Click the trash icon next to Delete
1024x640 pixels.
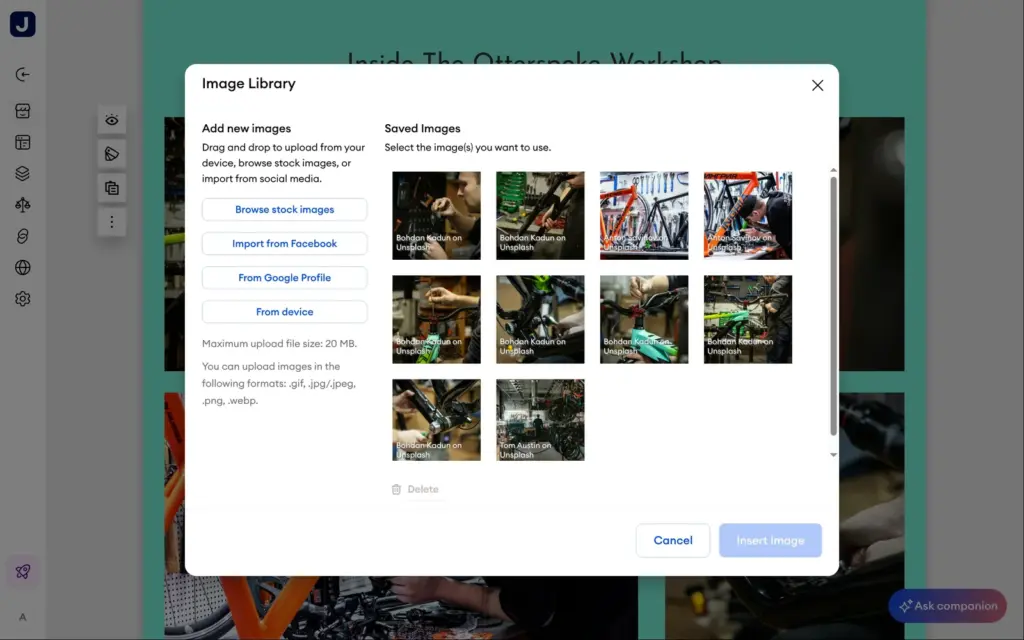point(396,489)
